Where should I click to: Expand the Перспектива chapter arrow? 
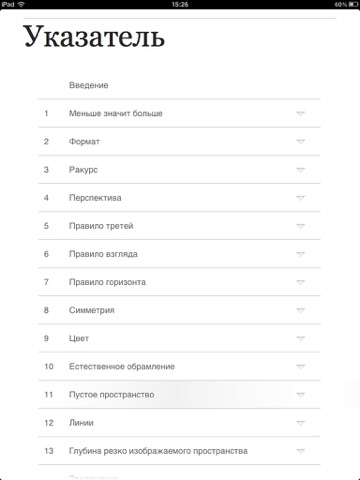click(x=300, y=198)
